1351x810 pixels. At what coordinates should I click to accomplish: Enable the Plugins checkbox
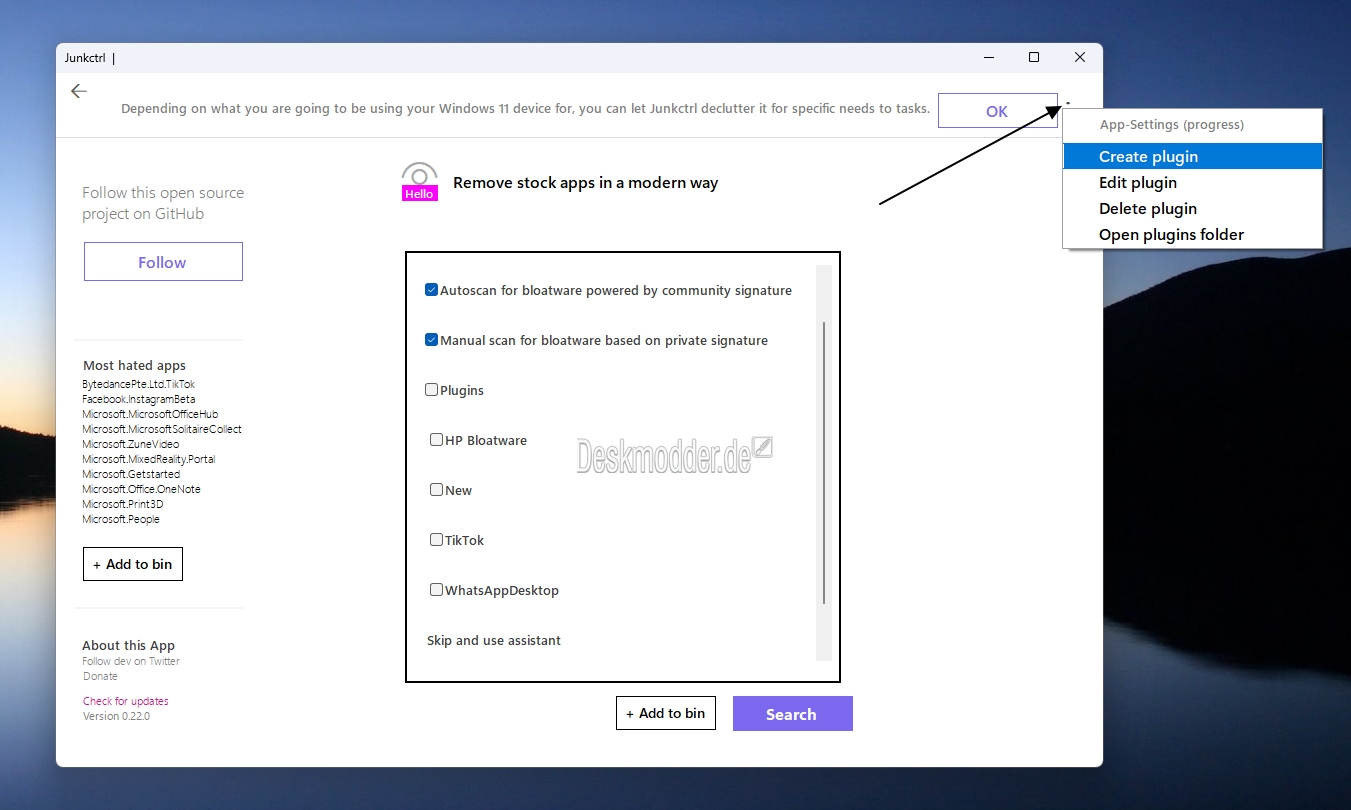coord(432,390)
